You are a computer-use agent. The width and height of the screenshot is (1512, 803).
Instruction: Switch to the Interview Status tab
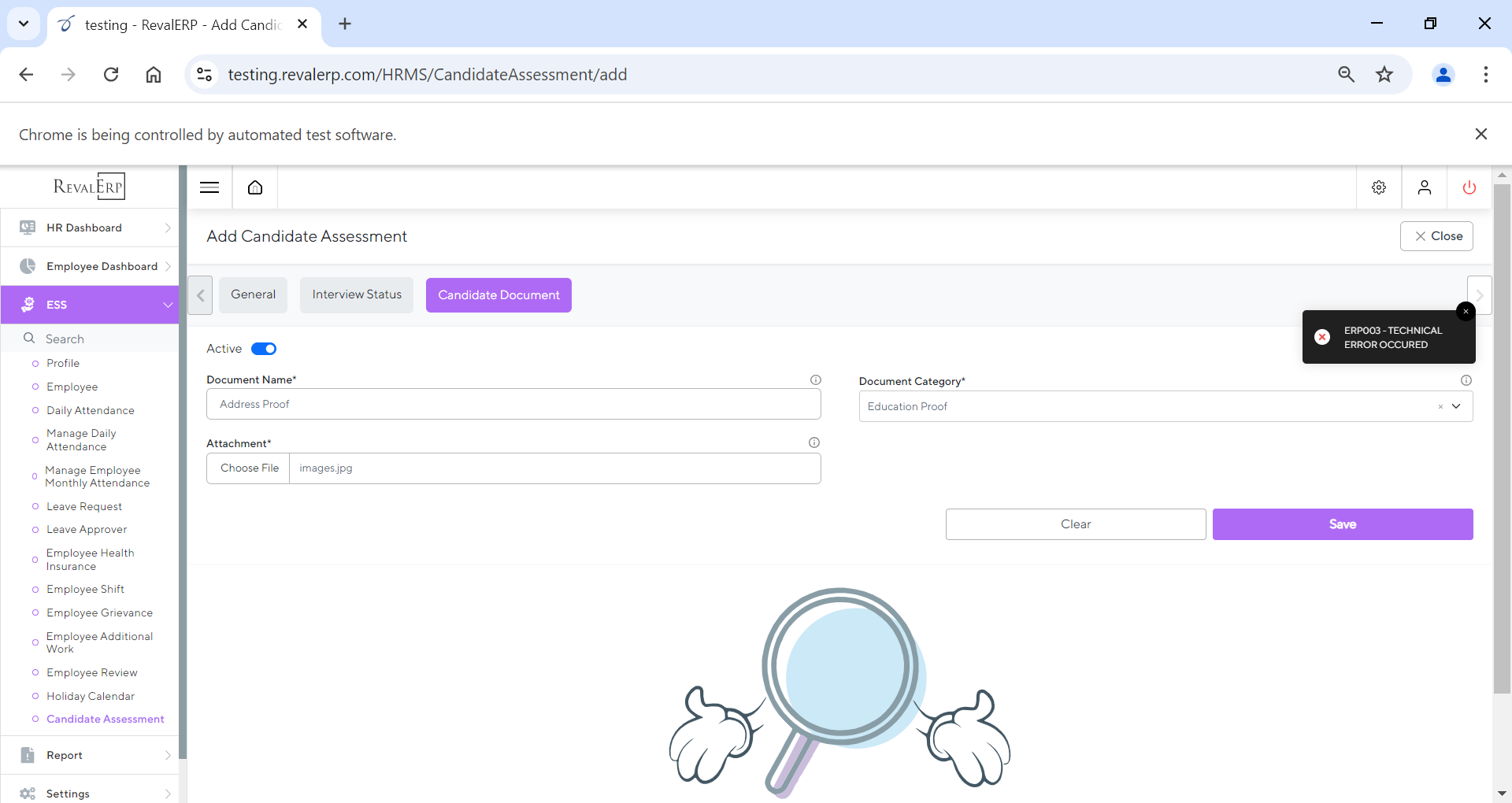[356, 295]
